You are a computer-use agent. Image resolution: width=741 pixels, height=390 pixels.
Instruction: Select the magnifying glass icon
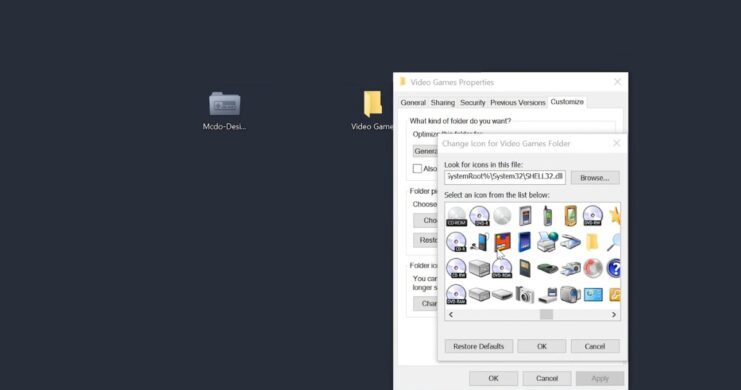pyautogui.click(x=614, y=242)
